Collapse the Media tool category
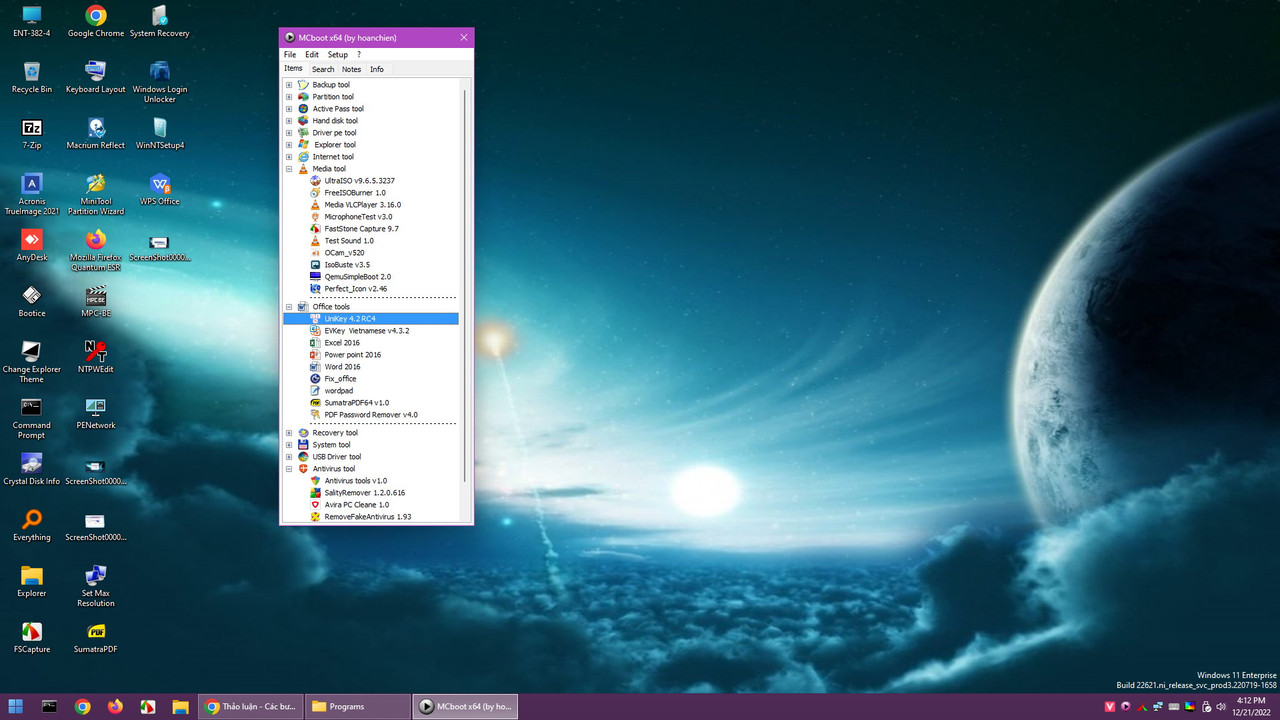Image resolution: width=1280 pixels, height=720 pixels. [289, 168]
